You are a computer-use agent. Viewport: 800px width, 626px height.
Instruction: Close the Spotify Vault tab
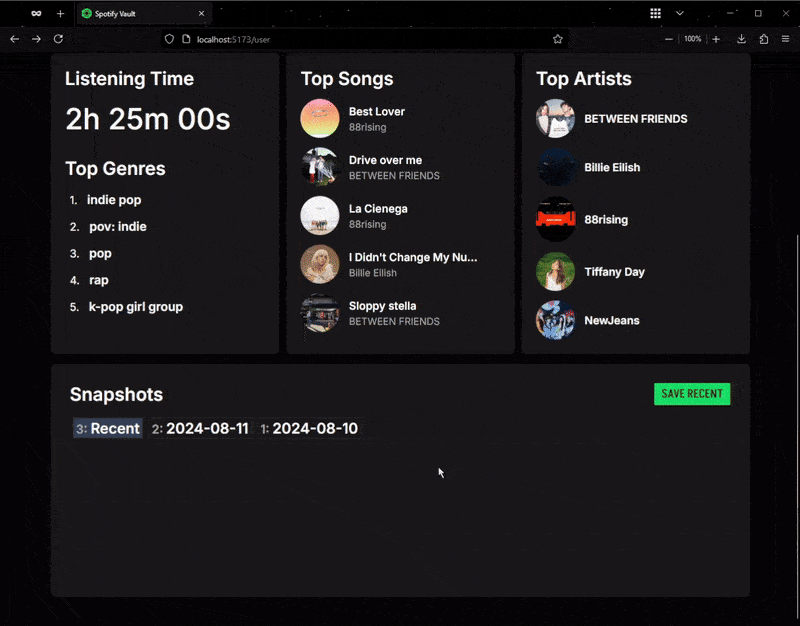pos(202,14)
